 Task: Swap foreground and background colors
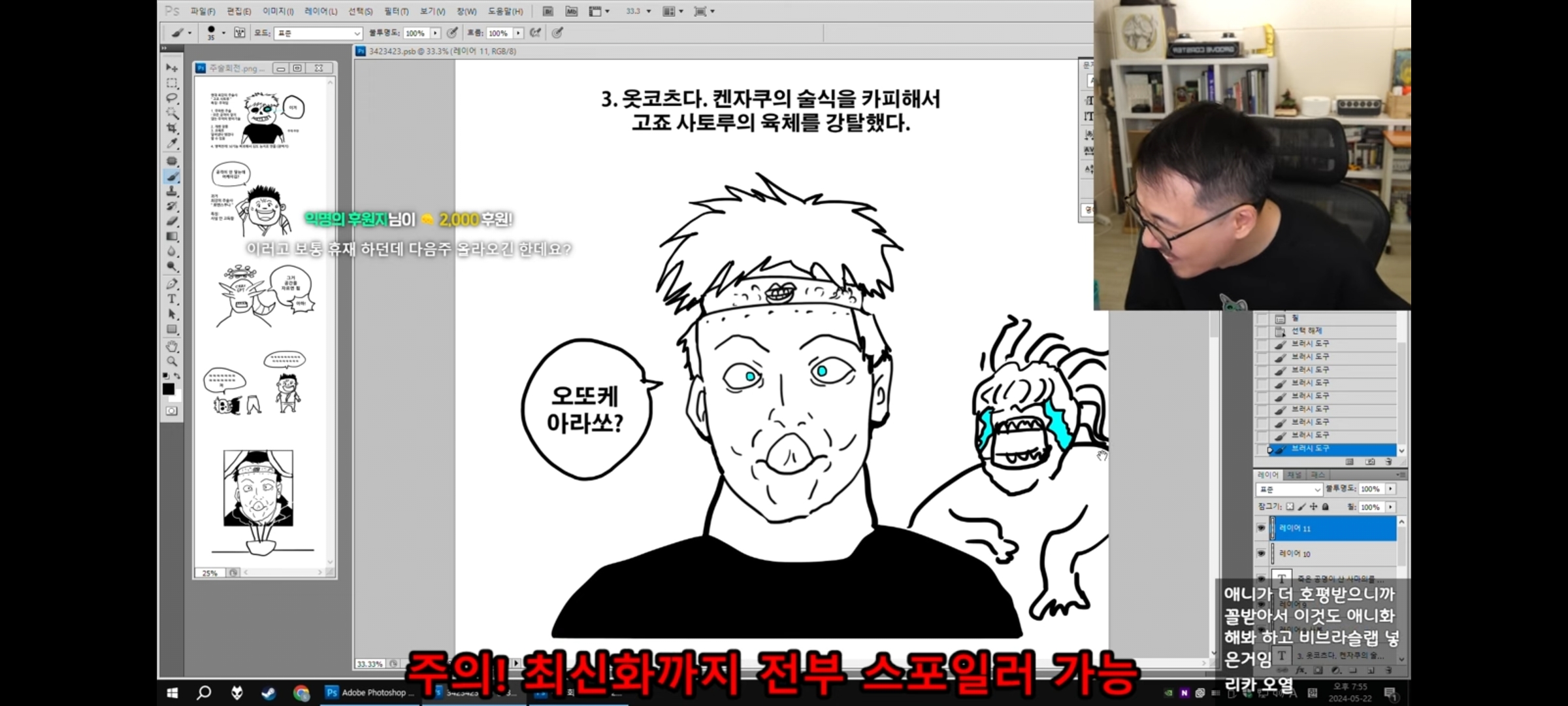pyautogui.click(x=177, y=376)
